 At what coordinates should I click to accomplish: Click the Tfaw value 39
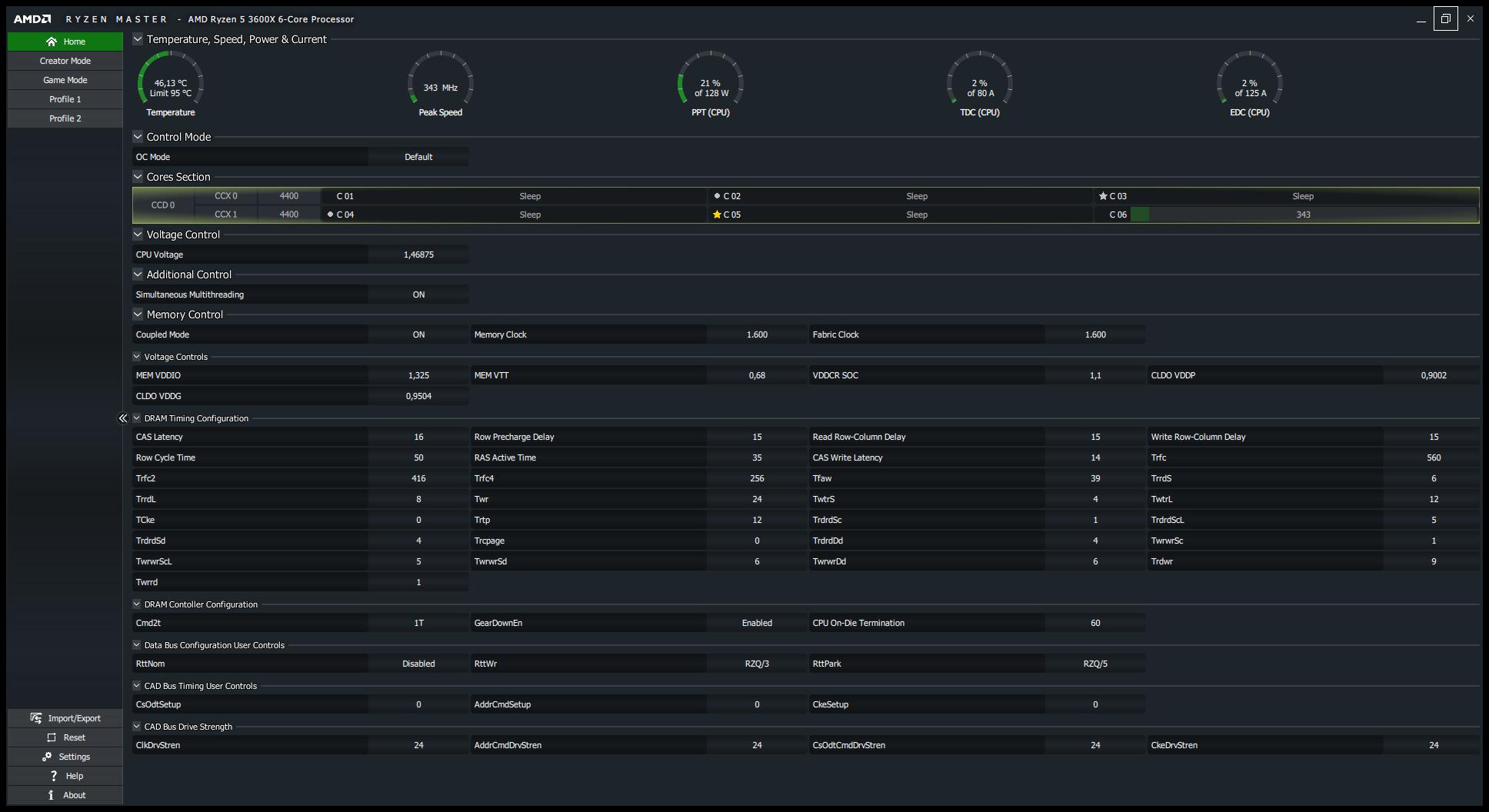coord(1095,478)
